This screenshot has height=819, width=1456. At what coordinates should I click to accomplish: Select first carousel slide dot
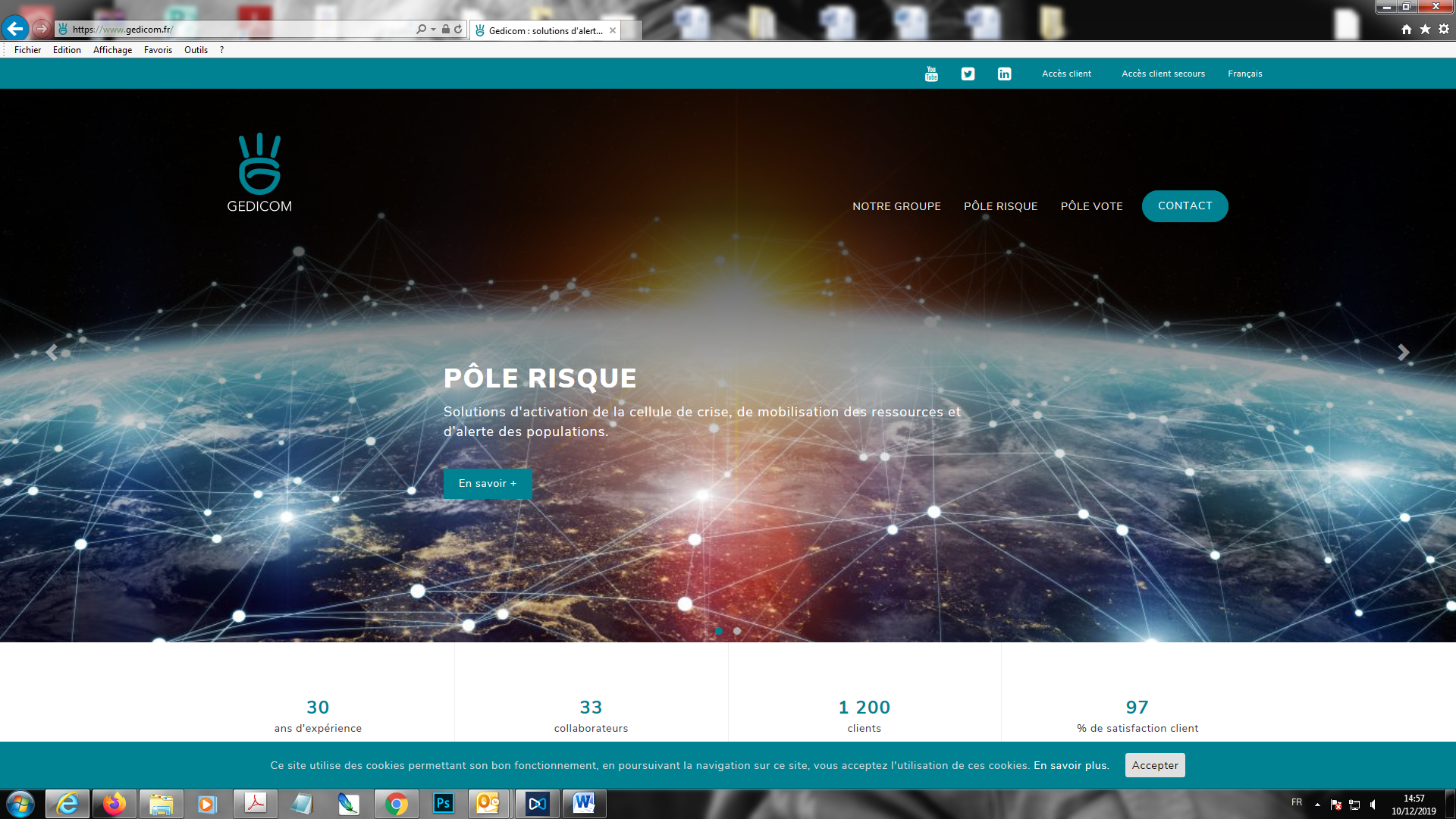click(x=719, y=631)
